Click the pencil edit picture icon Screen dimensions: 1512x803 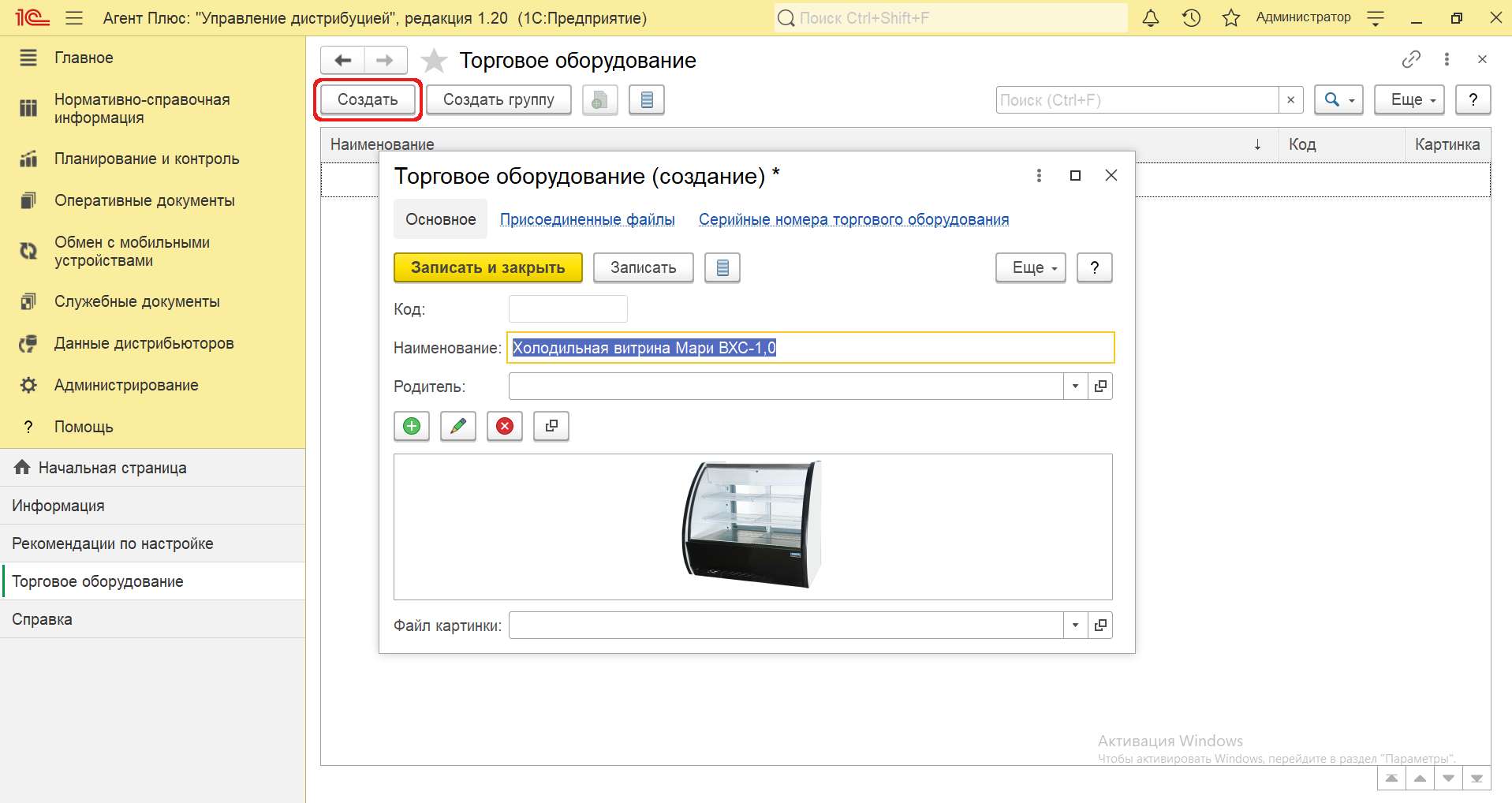tap(457, 426)
